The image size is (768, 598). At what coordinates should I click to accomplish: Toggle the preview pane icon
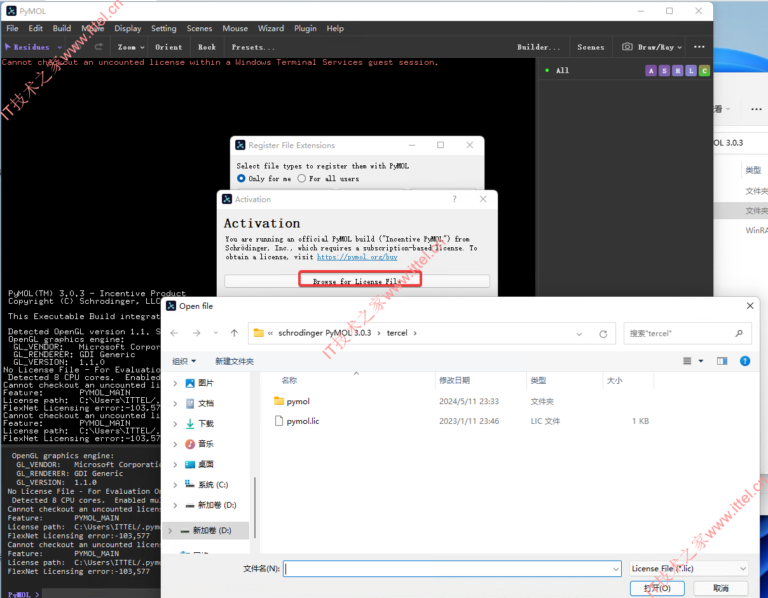tap(722, 360)
